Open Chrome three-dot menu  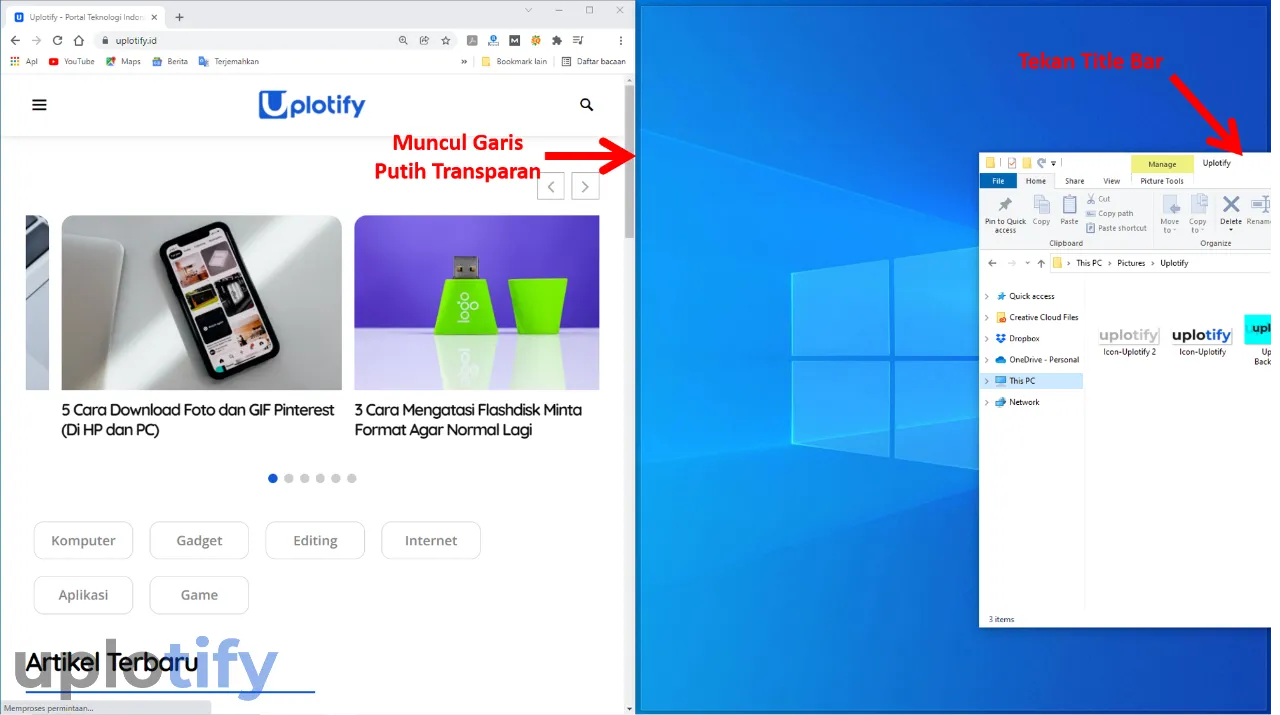(x=621, y=41)
